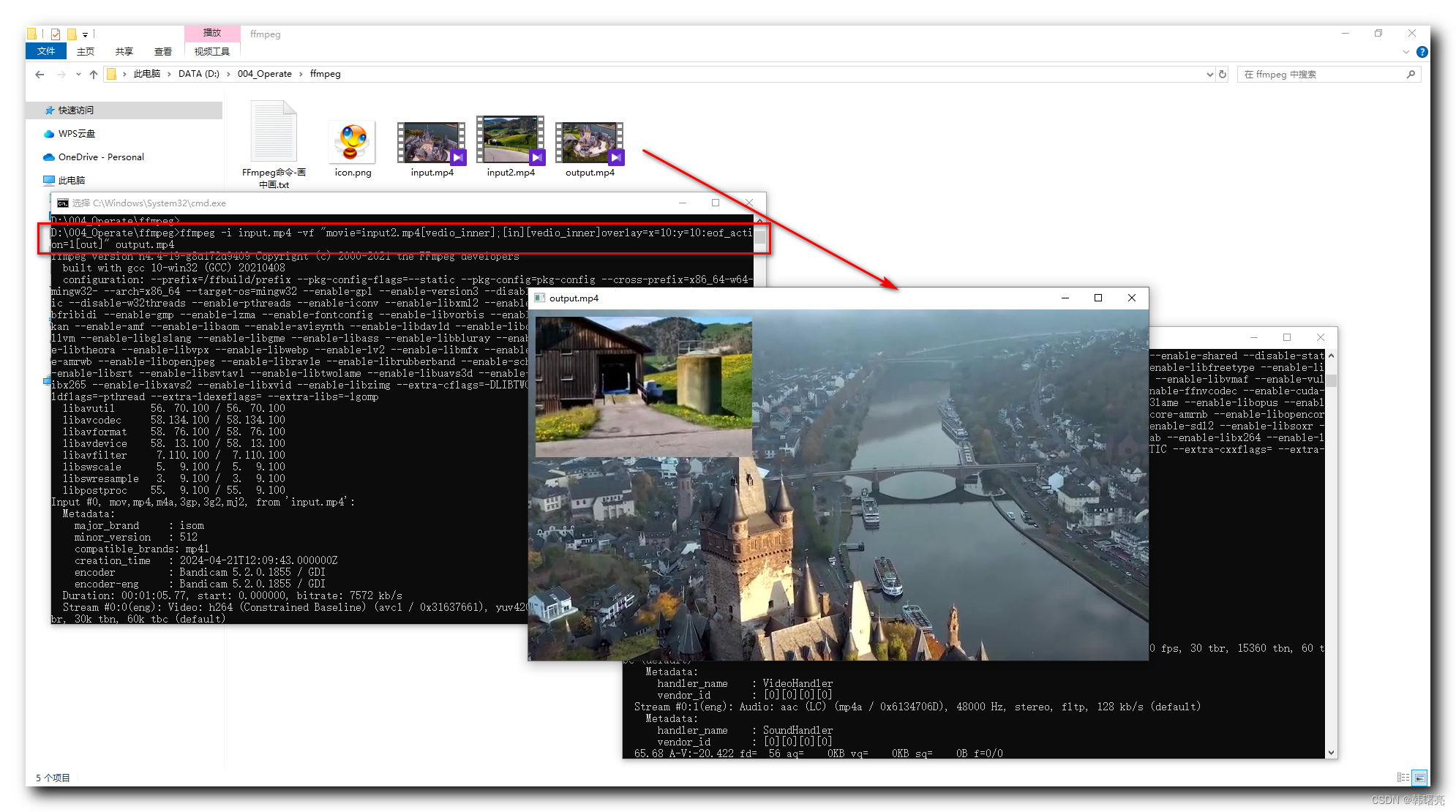Click the new folder icon in quick access toolbar

click(72, 34)
